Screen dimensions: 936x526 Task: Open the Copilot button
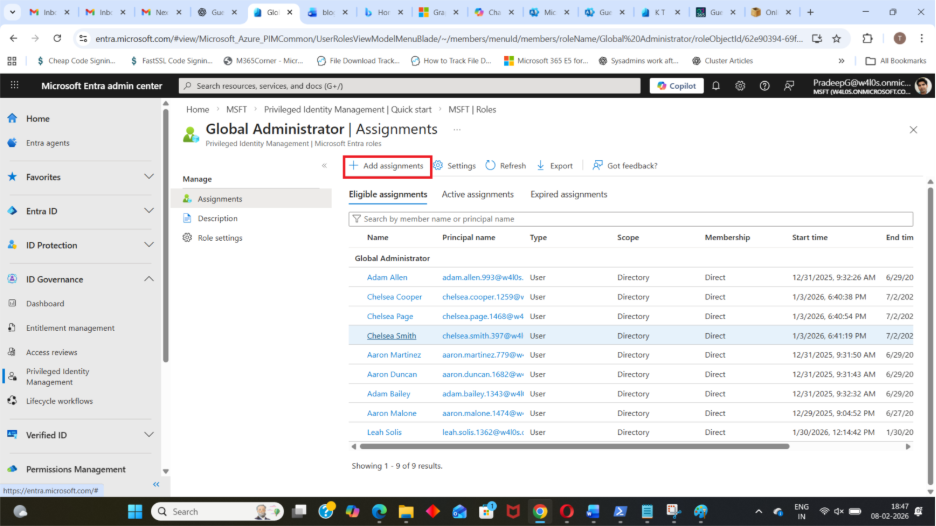pos(676,86)
